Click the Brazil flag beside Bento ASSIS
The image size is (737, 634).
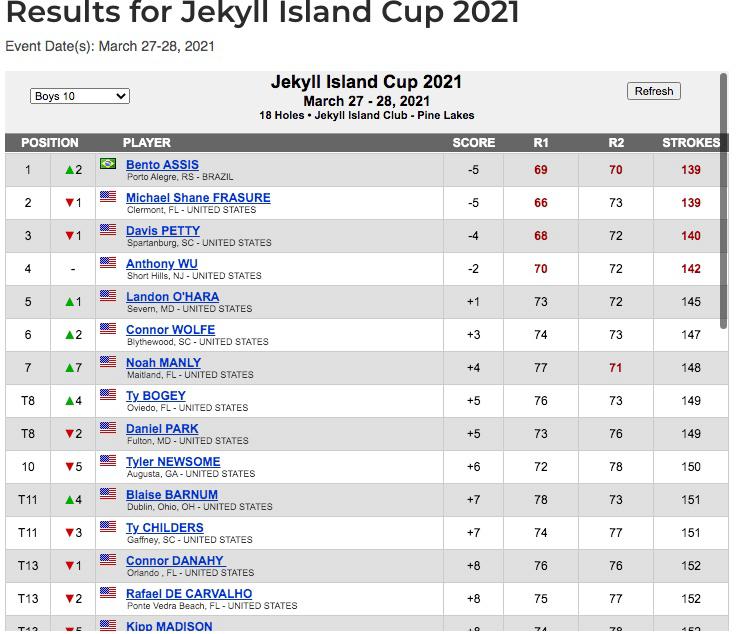(x=108, y=164)
